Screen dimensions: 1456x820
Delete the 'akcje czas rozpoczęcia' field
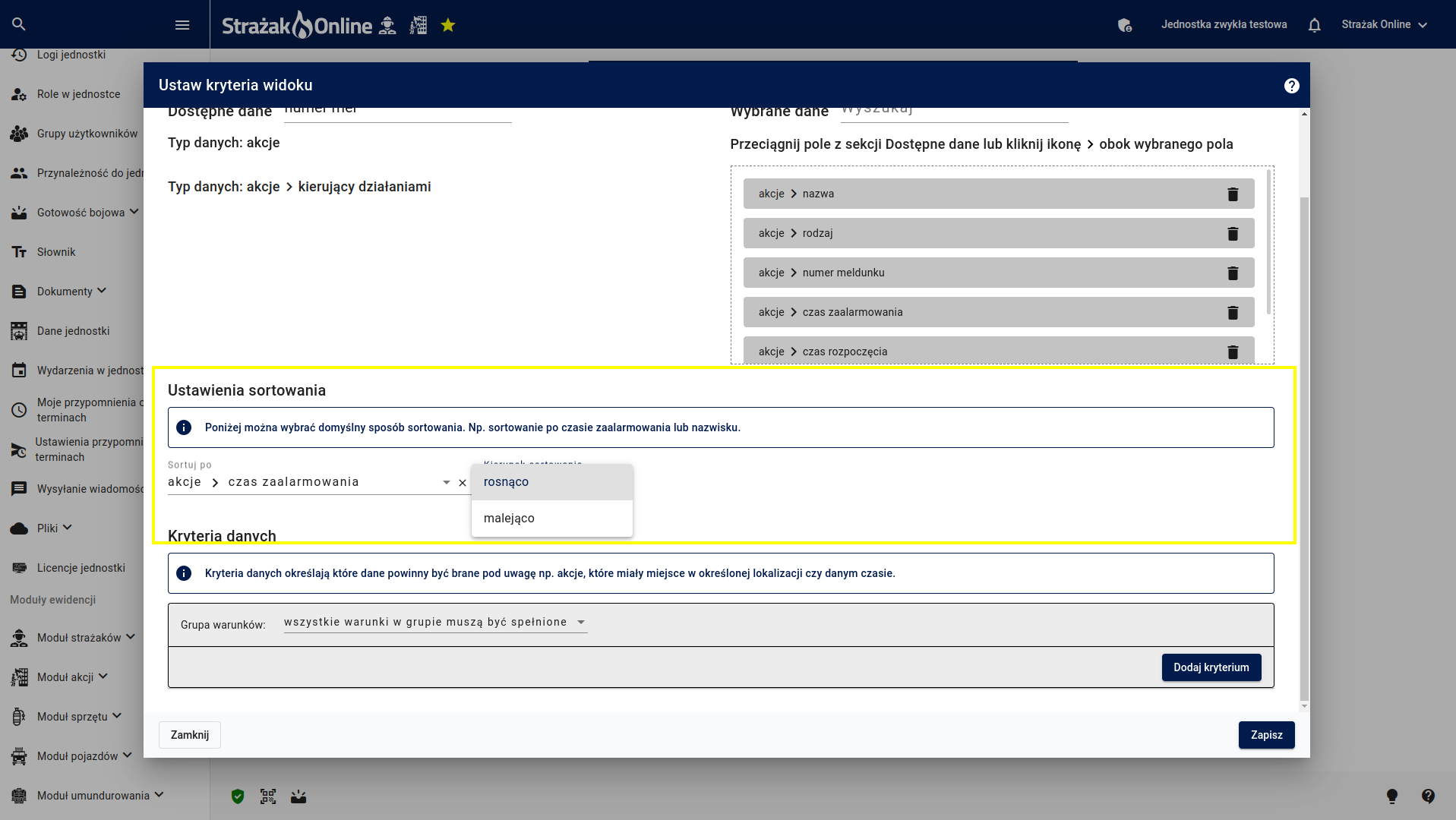point(1233,352)
